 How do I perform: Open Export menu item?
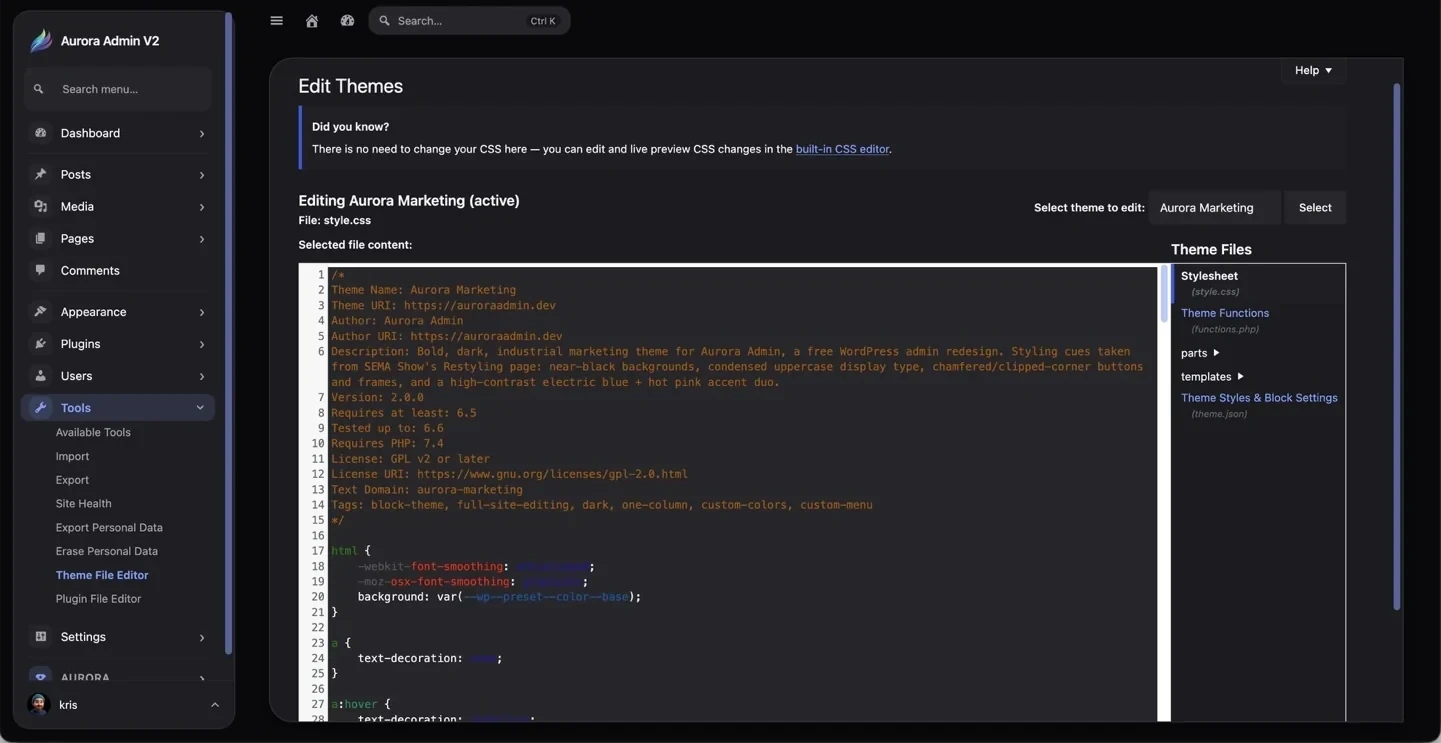point(72,480)
